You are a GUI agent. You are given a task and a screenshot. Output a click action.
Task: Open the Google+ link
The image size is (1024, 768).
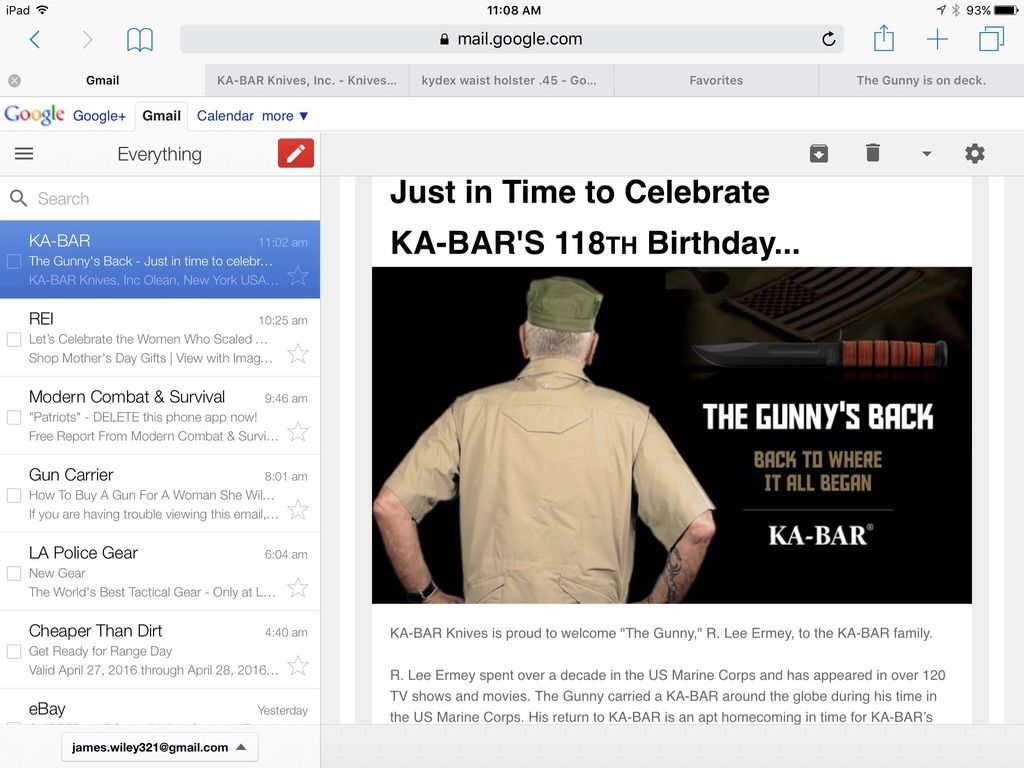pyautogui.click(x=99, y=116)
